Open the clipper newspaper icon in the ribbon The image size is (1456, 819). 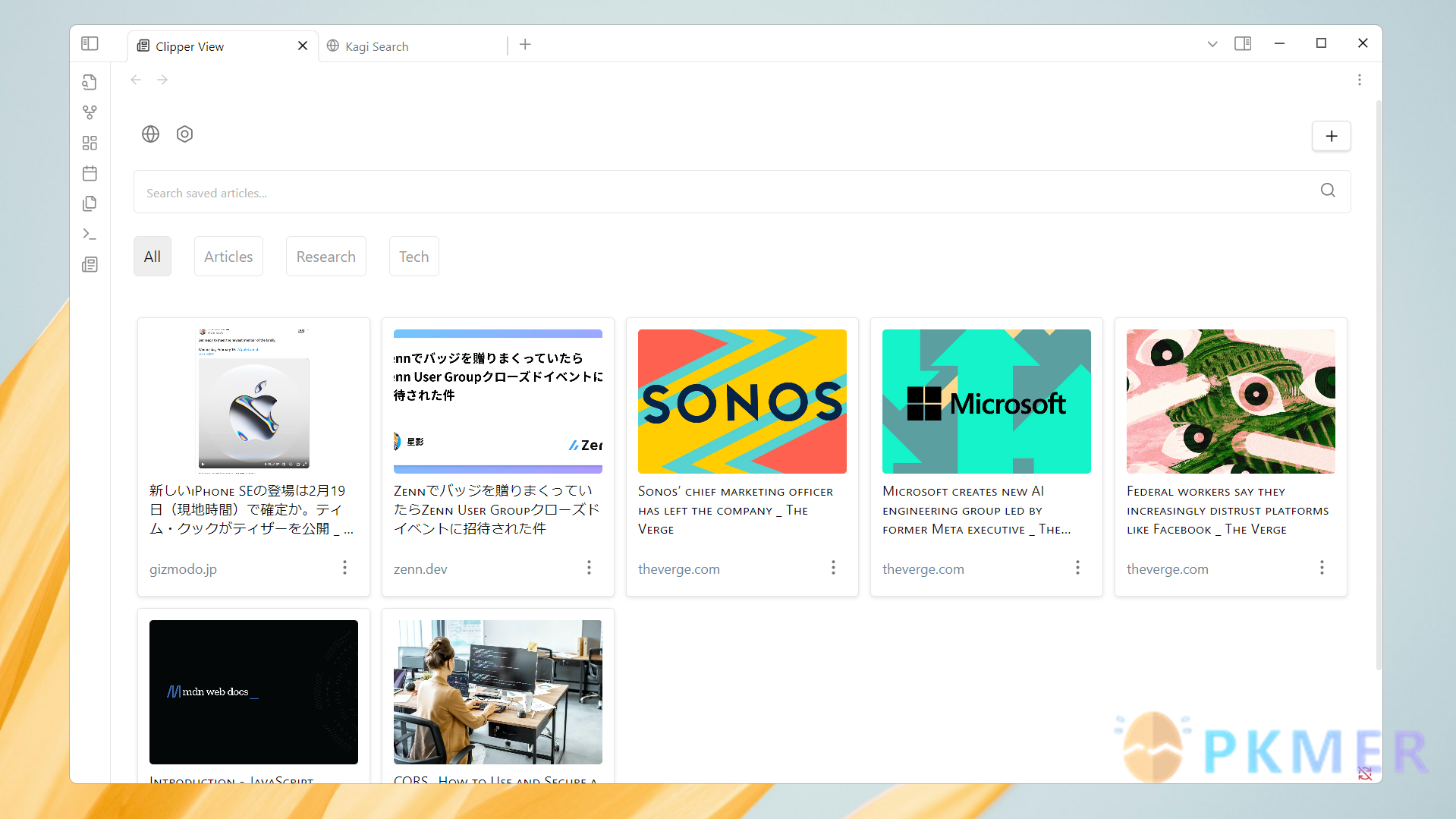(90, 264)
